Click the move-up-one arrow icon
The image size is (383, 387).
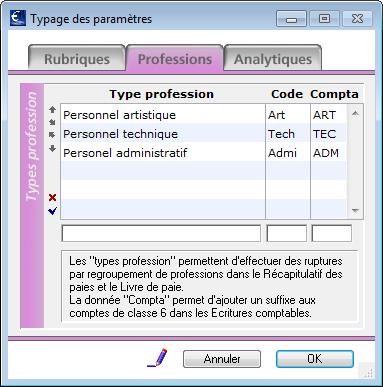[52, 122]
